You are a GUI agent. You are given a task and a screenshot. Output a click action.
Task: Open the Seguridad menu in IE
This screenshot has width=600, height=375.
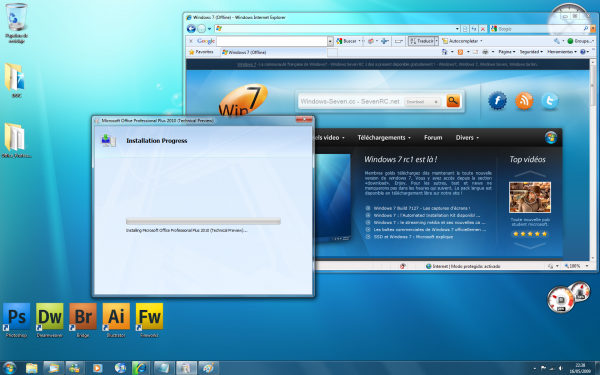pos(531,52)
